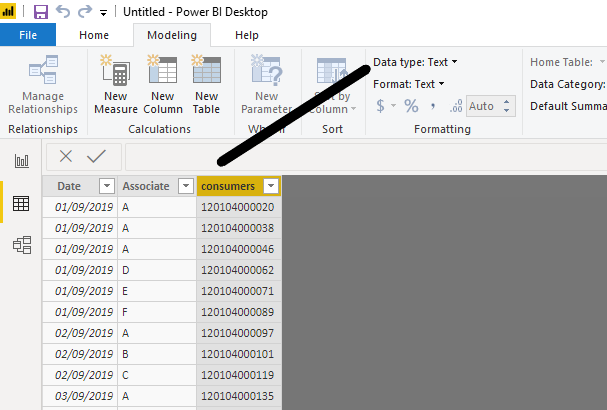This screenshot has width=607, height=410.
Task: Open the Quick Access Toolbar customize arrow
Action: (x=103, y=13)
